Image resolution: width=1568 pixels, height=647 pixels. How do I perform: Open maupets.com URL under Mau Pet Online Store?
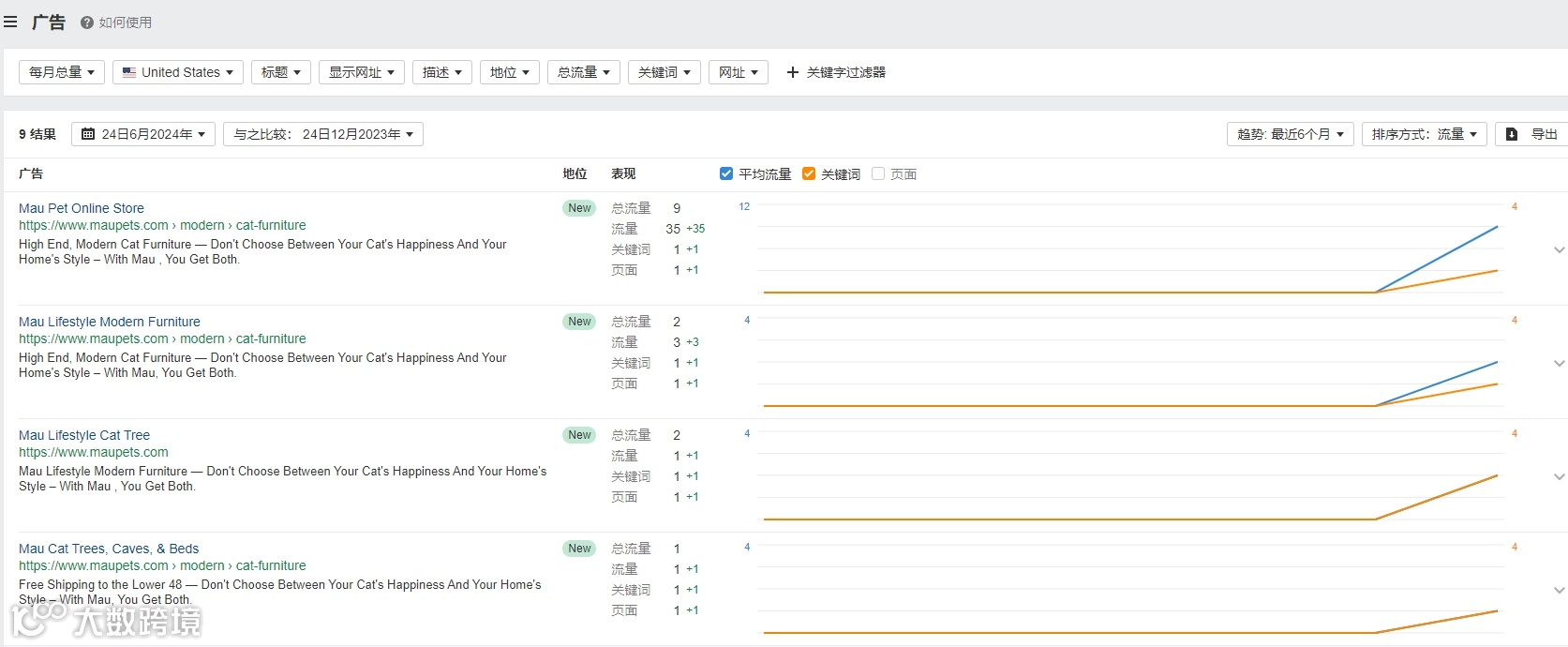[162, 225]
